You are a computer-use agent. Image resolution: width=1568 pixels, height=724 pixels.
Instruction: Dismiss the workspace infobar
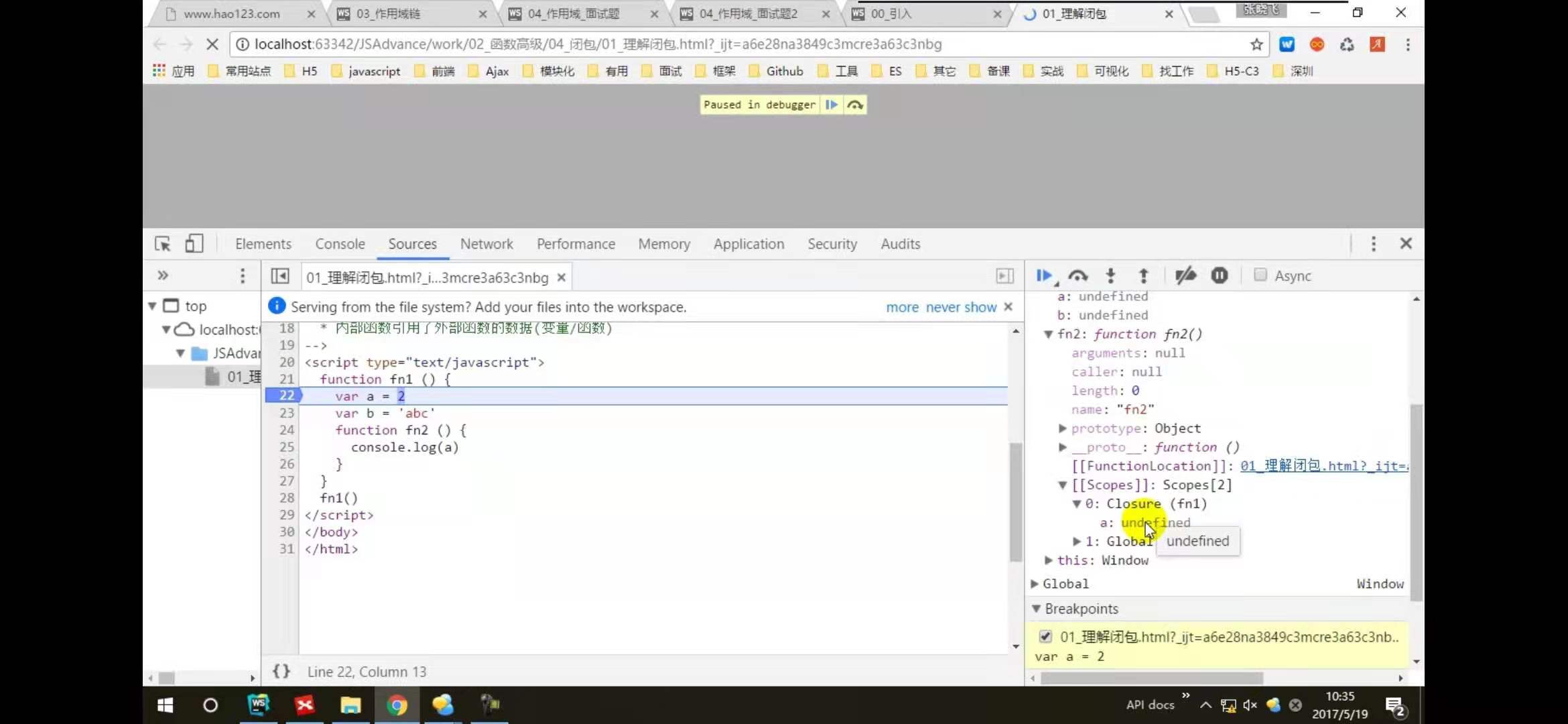pos(1008,306)
